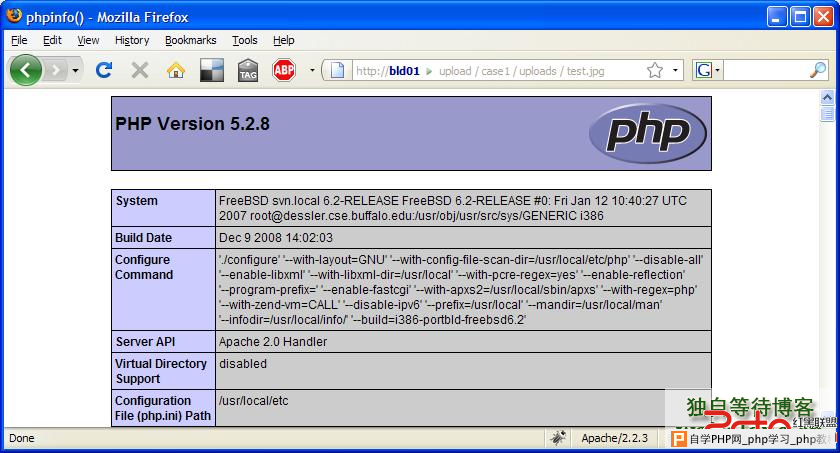Open the address bar history dropdown
The height and width of the screenshot is (453, 840).
pos(675,70)
